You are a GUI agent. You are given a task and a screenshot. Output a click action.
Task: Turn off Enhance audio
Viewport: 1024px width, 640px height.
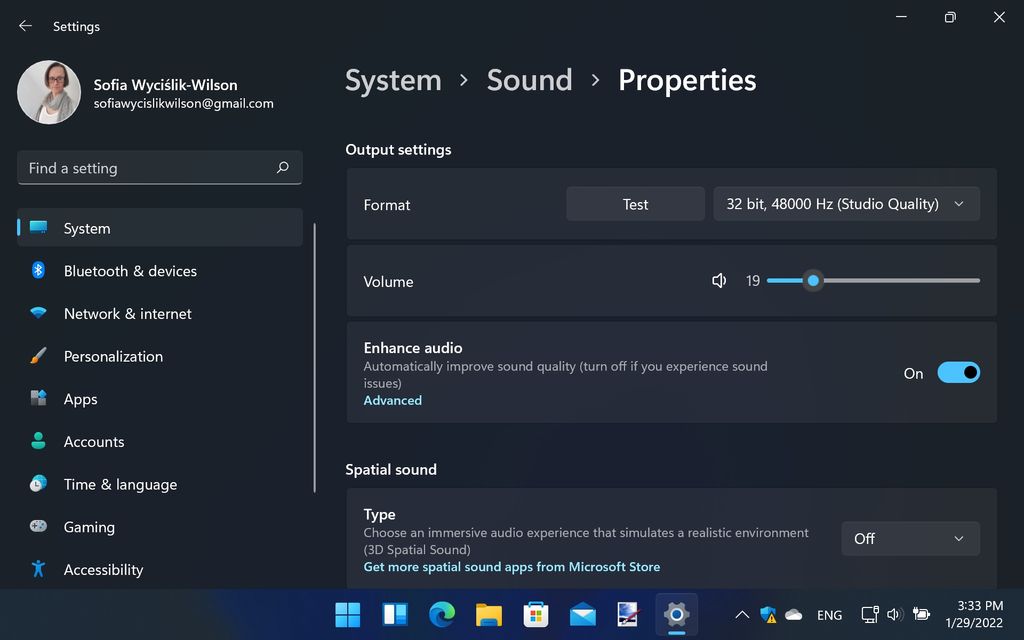pos(957,372)
